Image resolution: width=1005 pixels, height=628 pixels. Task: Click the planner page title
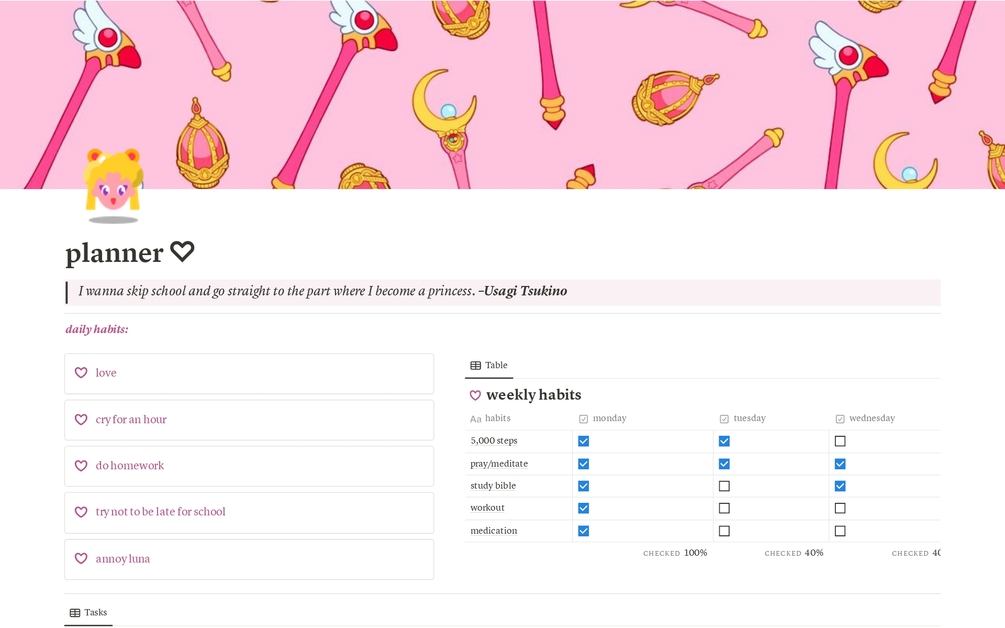click(129, 252)
